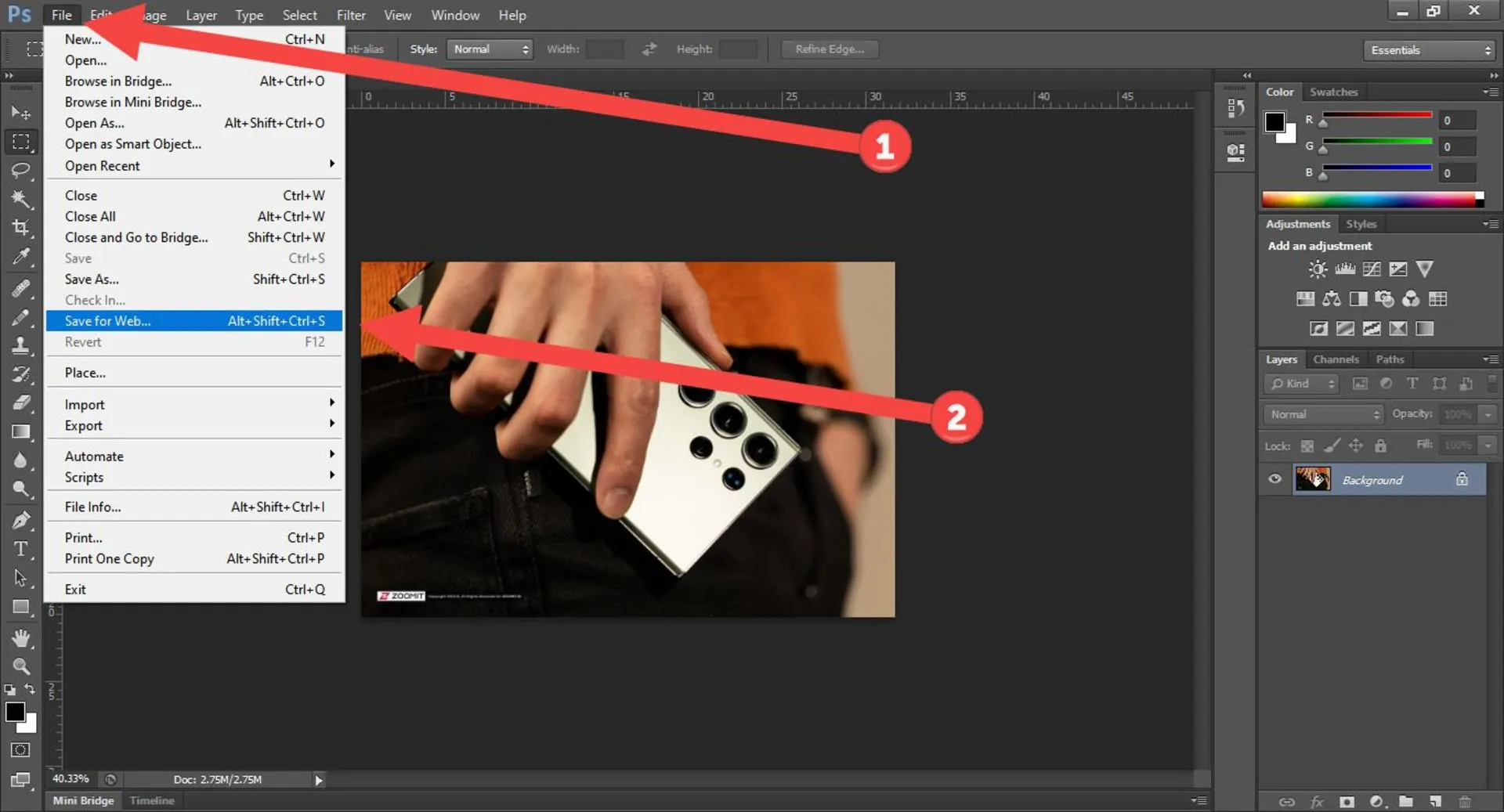Select the Background layer thumbnail
The height and width of the screenshot is (812, 1504).
[1313, 479]
